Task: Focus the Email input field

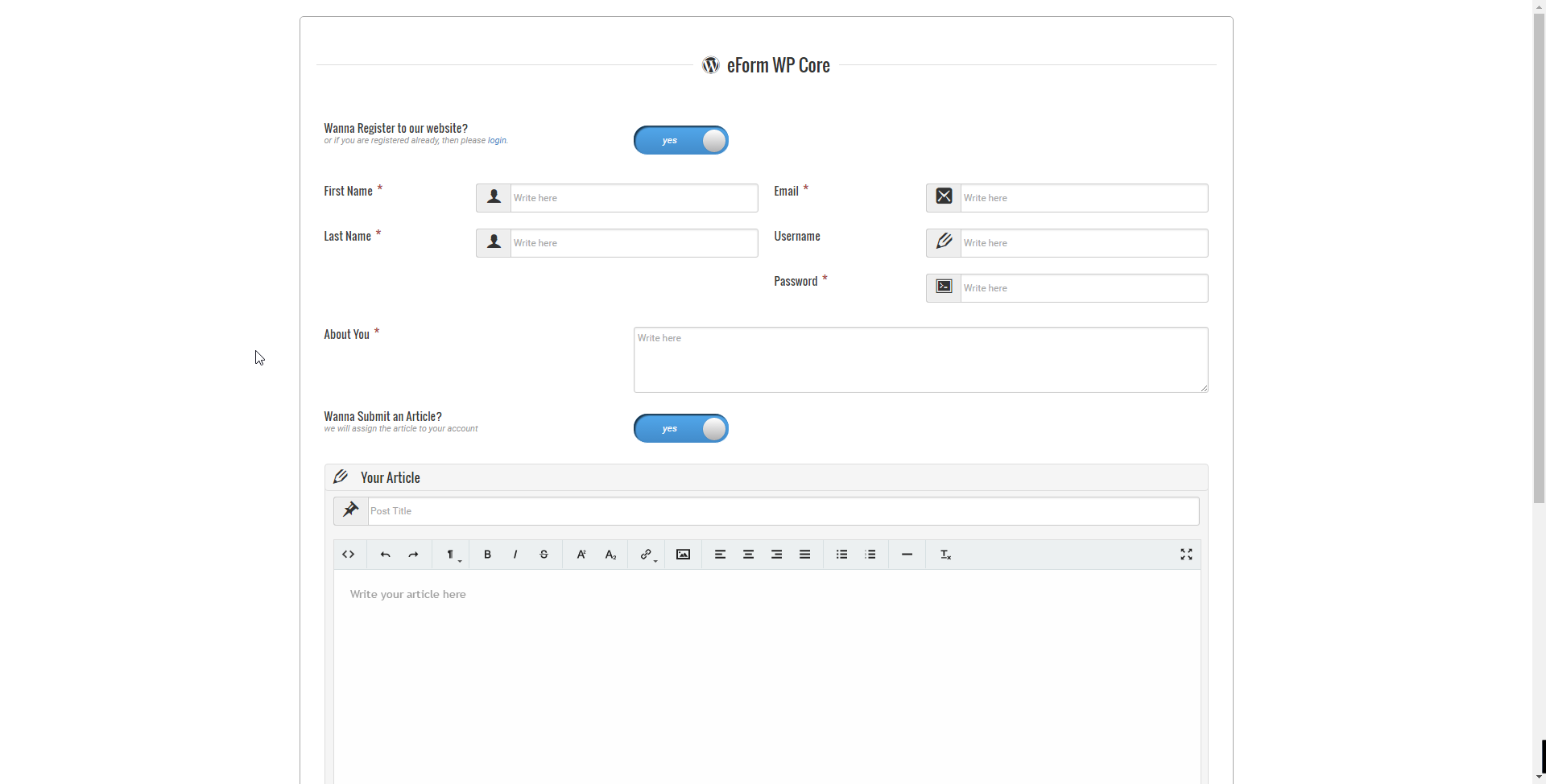Action: point(1083,198)
